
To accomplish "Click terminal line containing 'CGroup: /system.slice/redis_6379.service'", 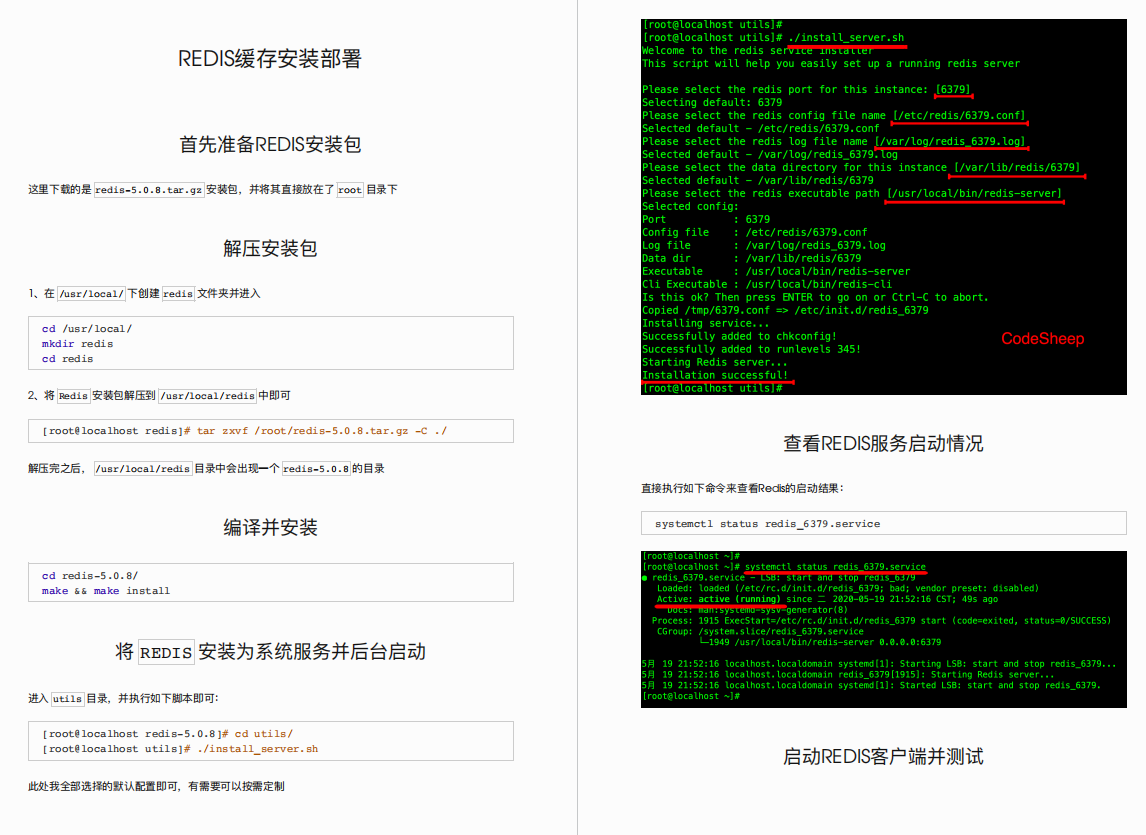I will (x=760, y=631).
